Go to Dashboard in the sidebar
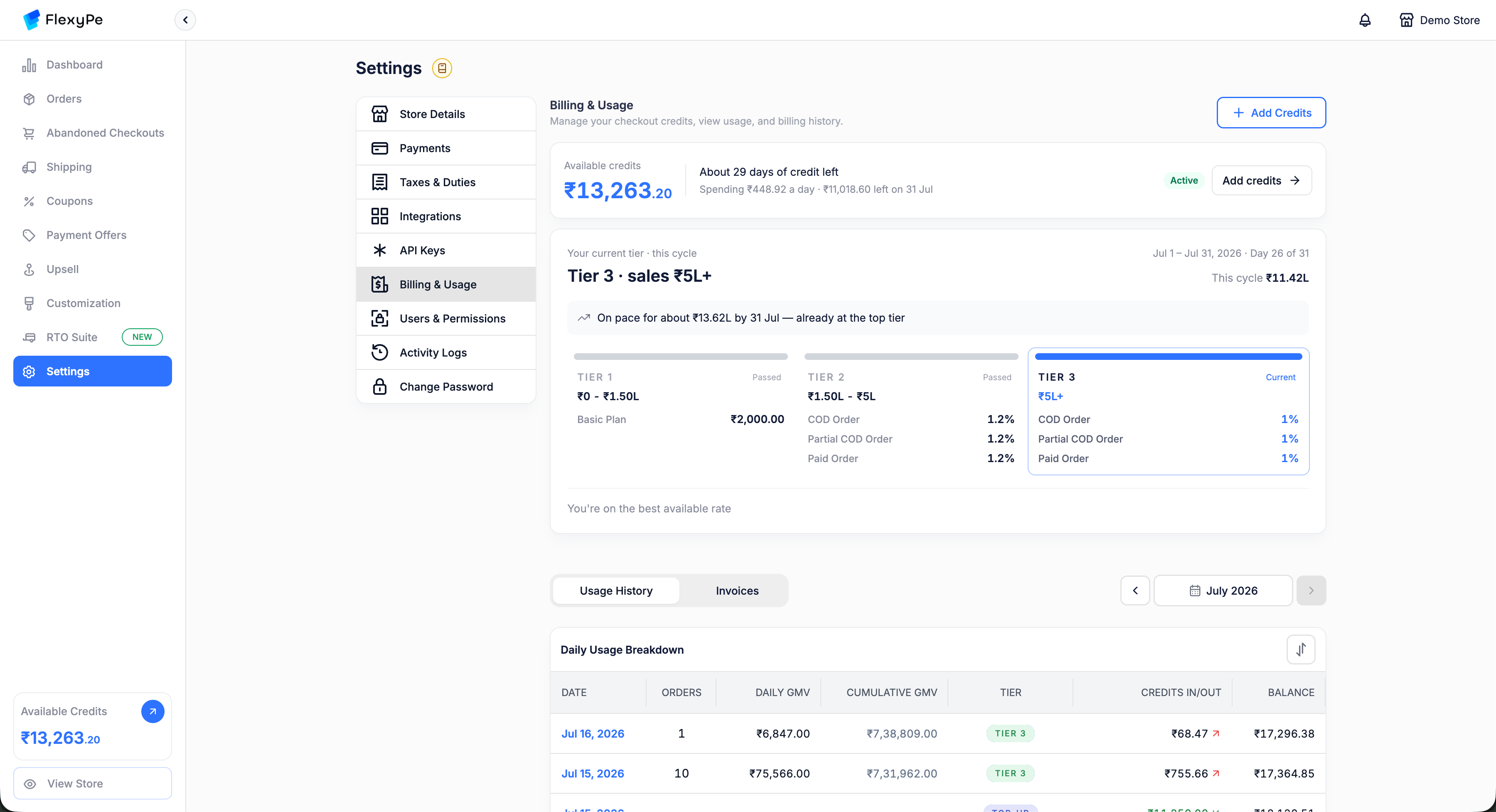Viewport: 1496px width, 812px height. [x=92, y=64]
